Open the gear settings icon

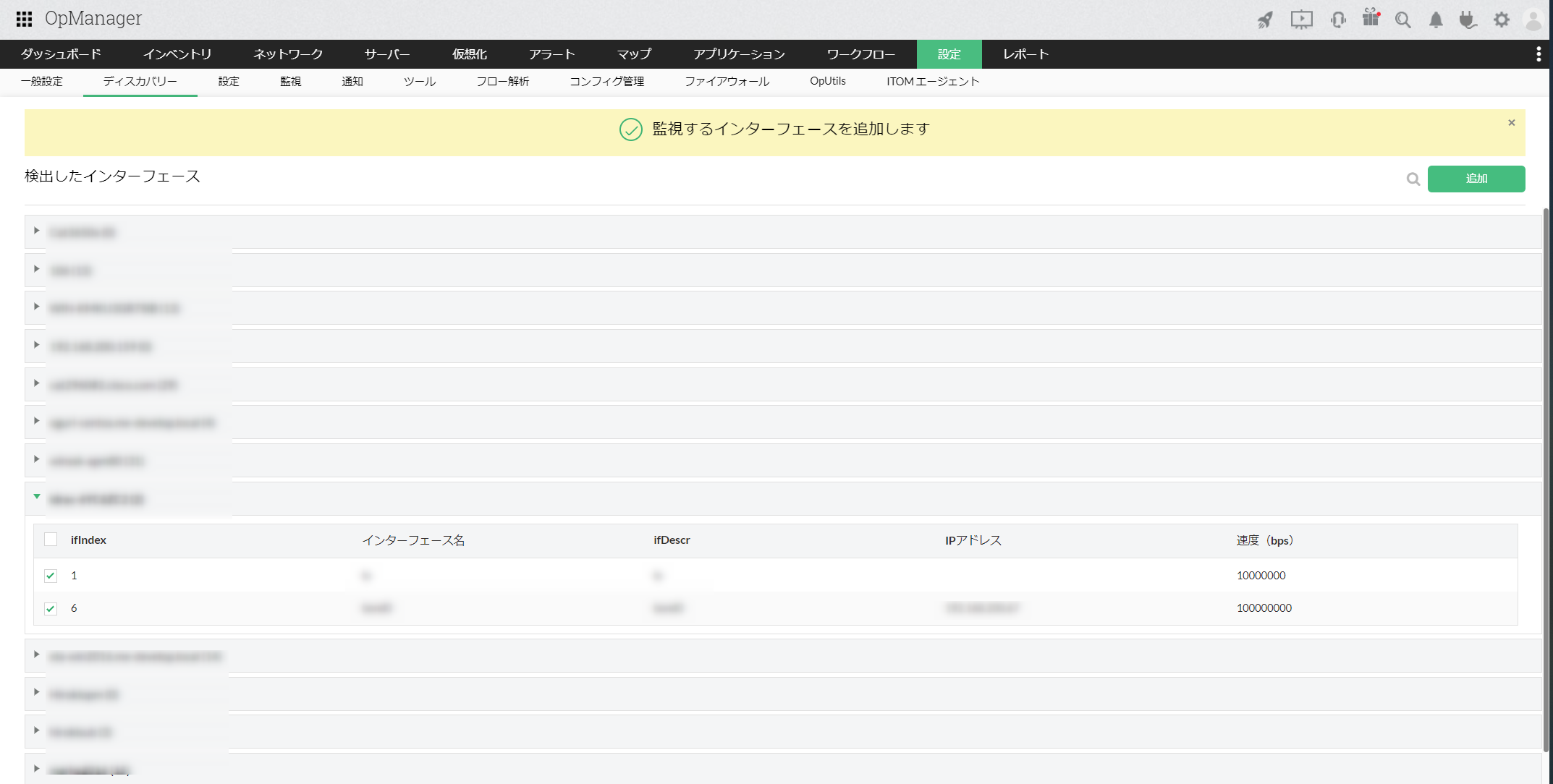(x=1502, y=20)
